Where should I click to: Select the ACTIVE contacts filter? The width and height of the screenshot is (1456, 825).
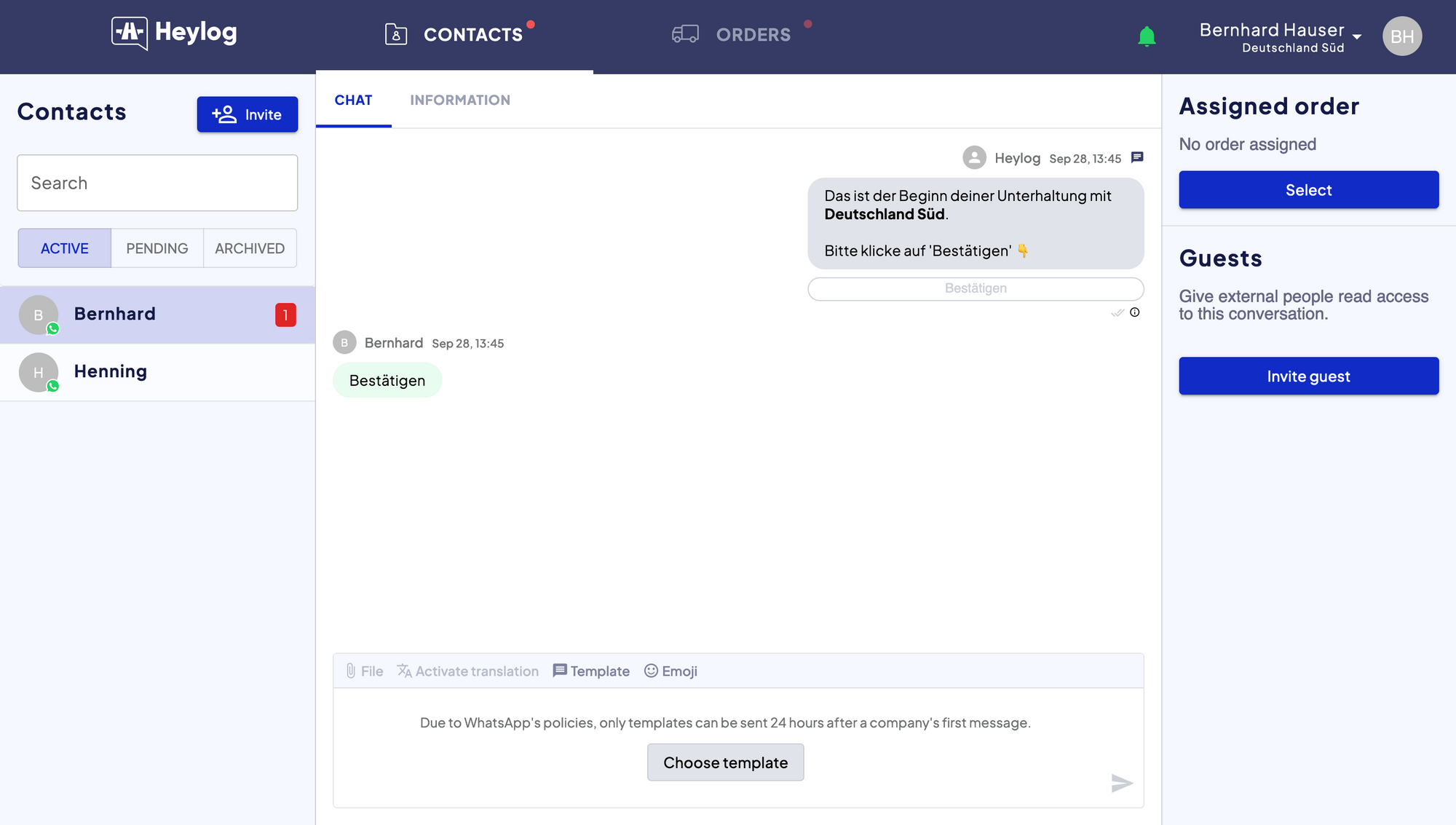65,248
